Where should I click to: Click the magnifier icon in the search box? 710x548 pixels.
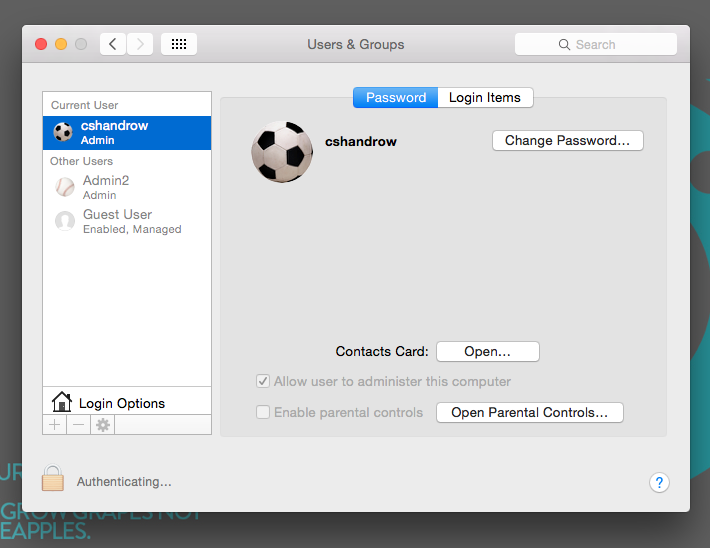[x=564, y=44]
